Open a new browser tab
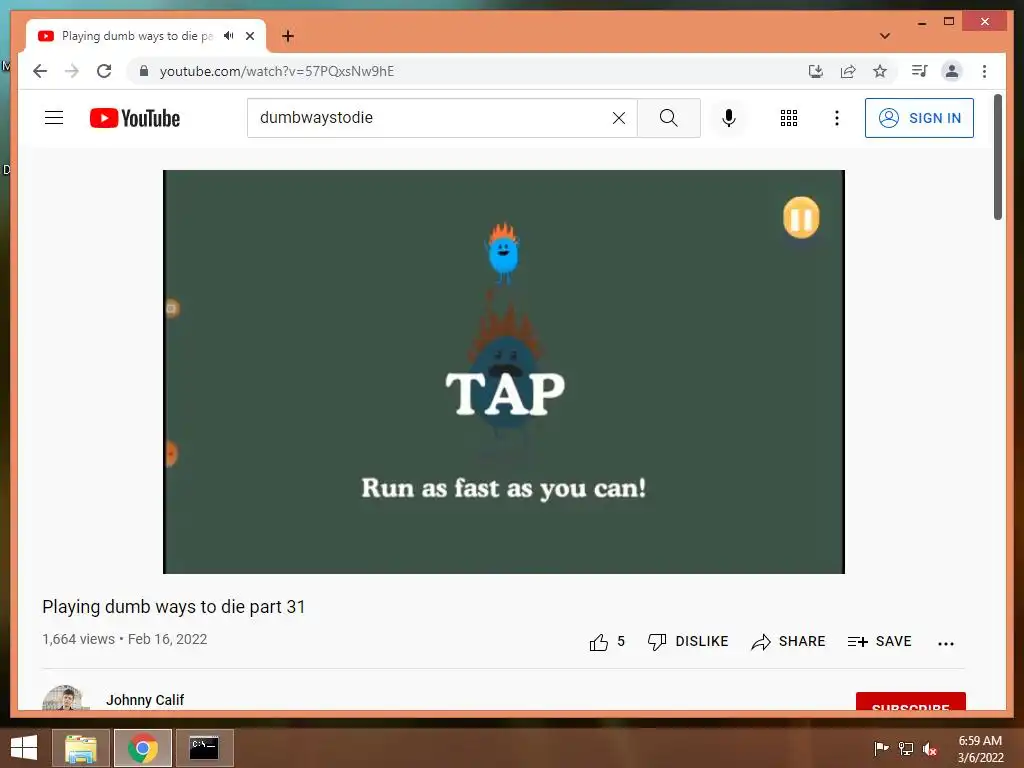The image size is (1024, 768). click(x=288, y=36)
